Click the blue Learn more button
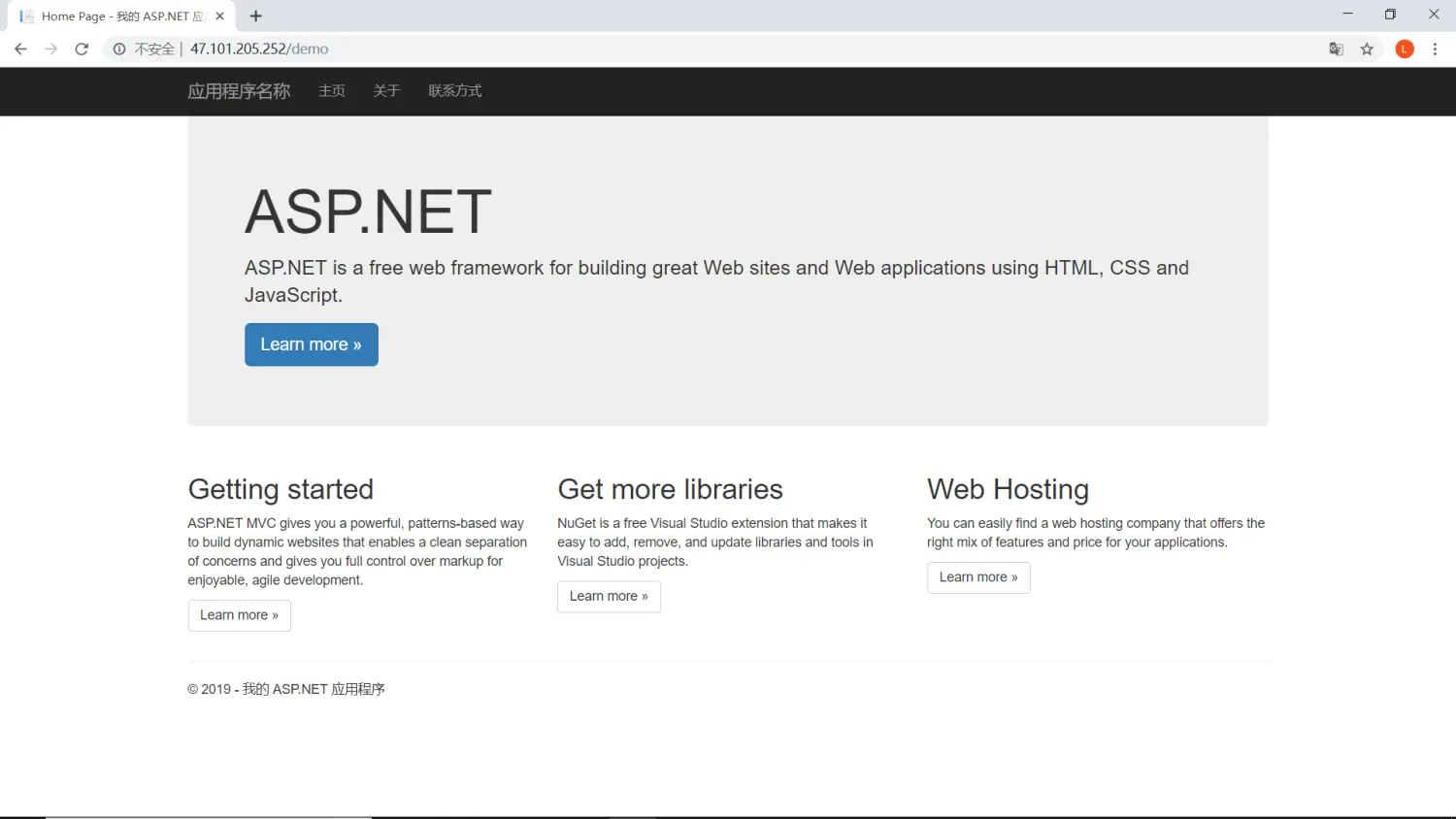Screen dimensions: 1456x819 coord(312,344)
